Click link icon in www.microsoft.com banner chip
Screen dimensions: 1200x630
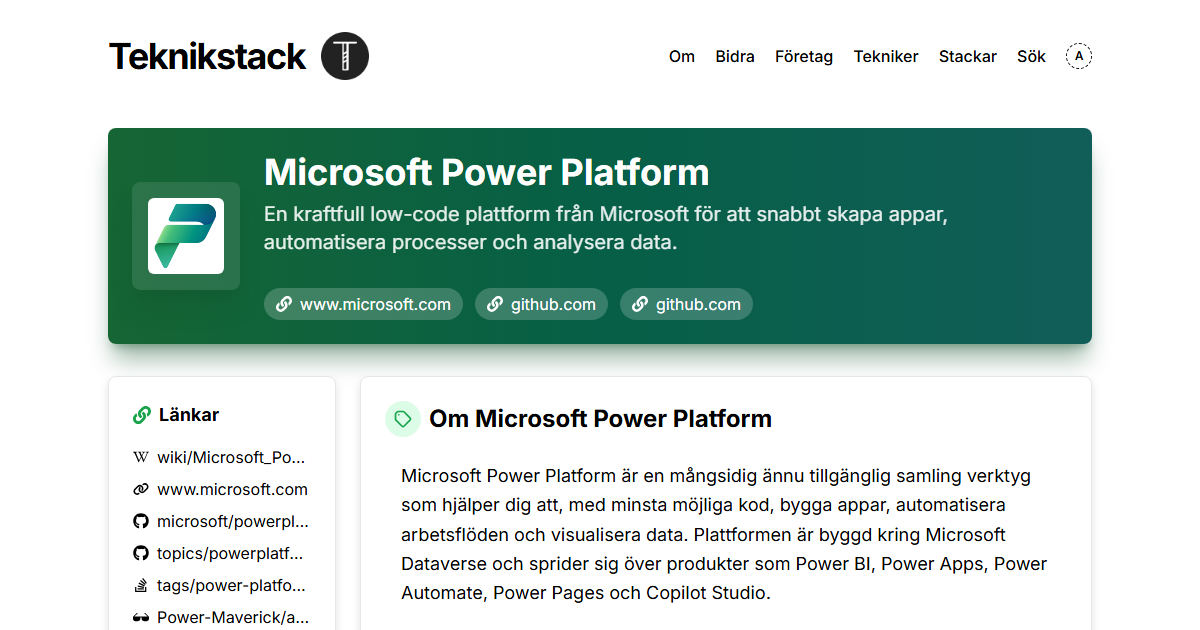click(x=284, y=304)
